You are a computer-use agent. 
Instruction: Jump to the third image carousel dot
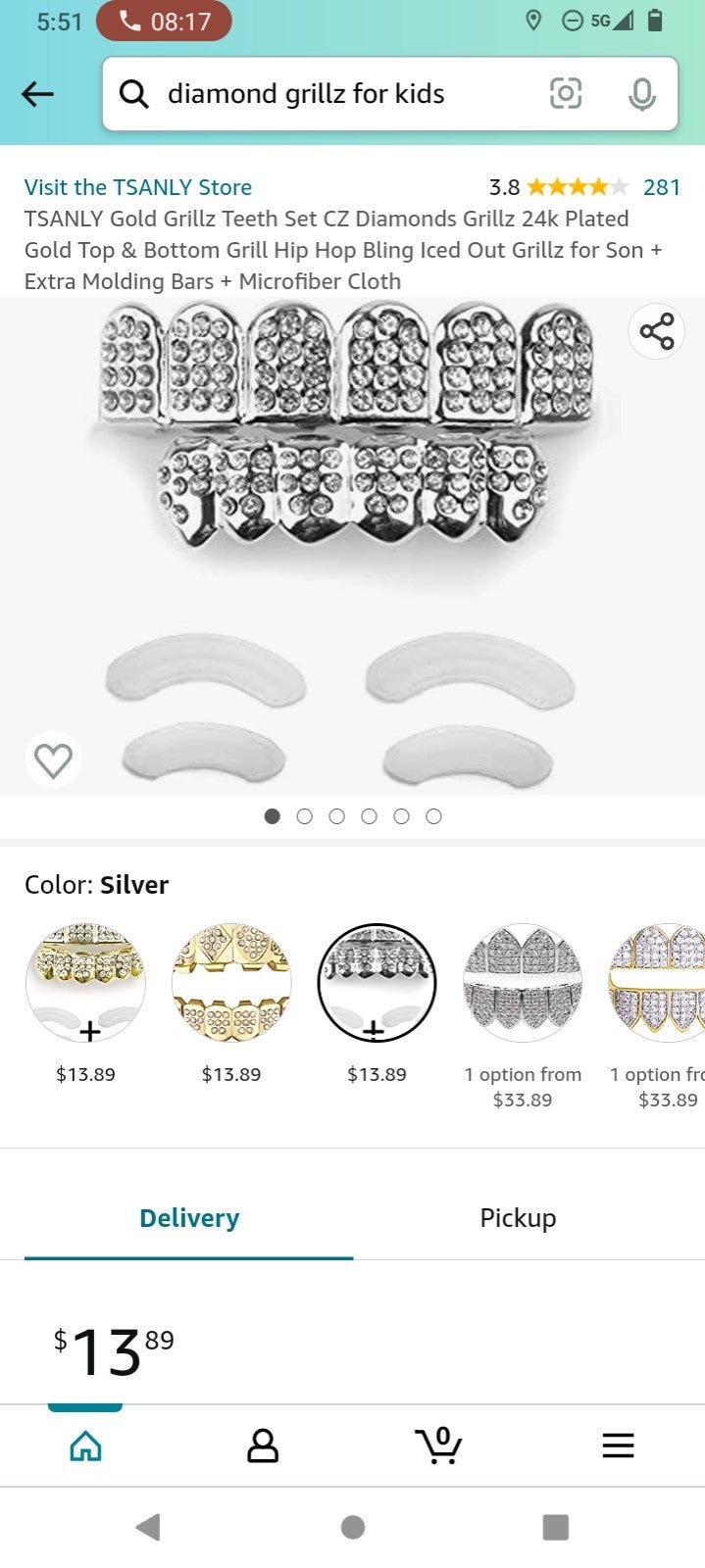click(336, 816)
